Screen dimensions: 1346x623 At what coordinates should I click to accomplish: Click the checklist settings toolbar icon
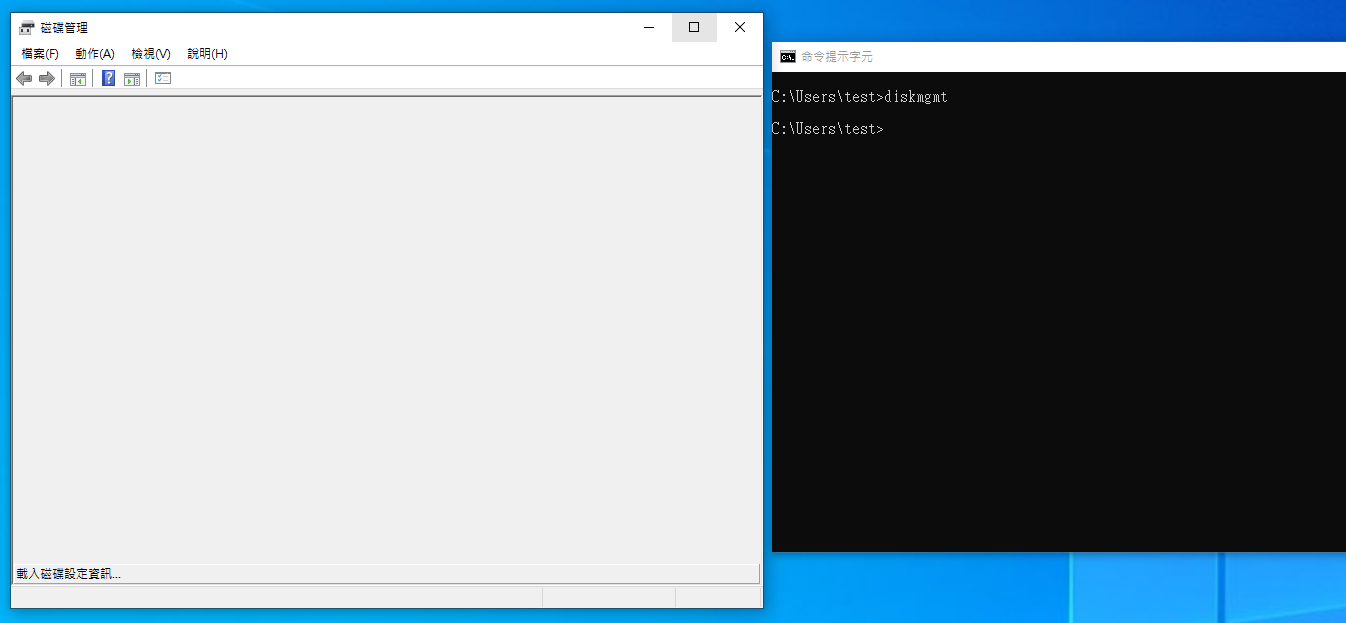point(163,78)
